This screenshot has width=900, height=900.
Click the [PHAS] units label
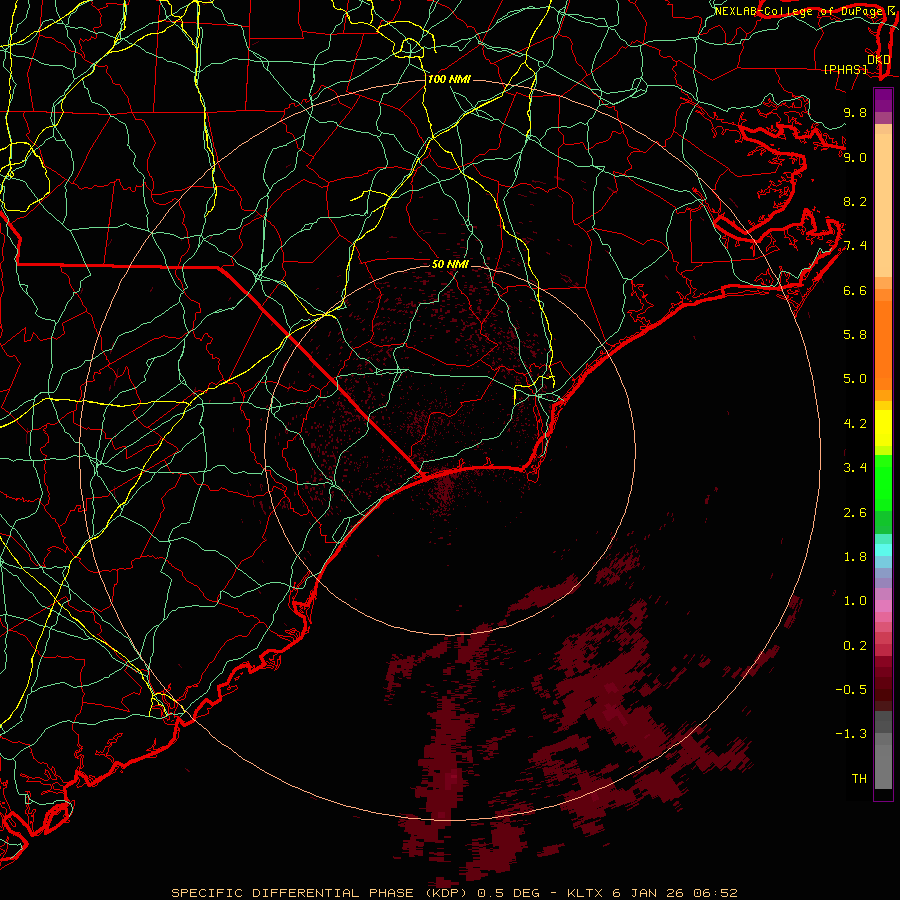click(x=845, y=69)
